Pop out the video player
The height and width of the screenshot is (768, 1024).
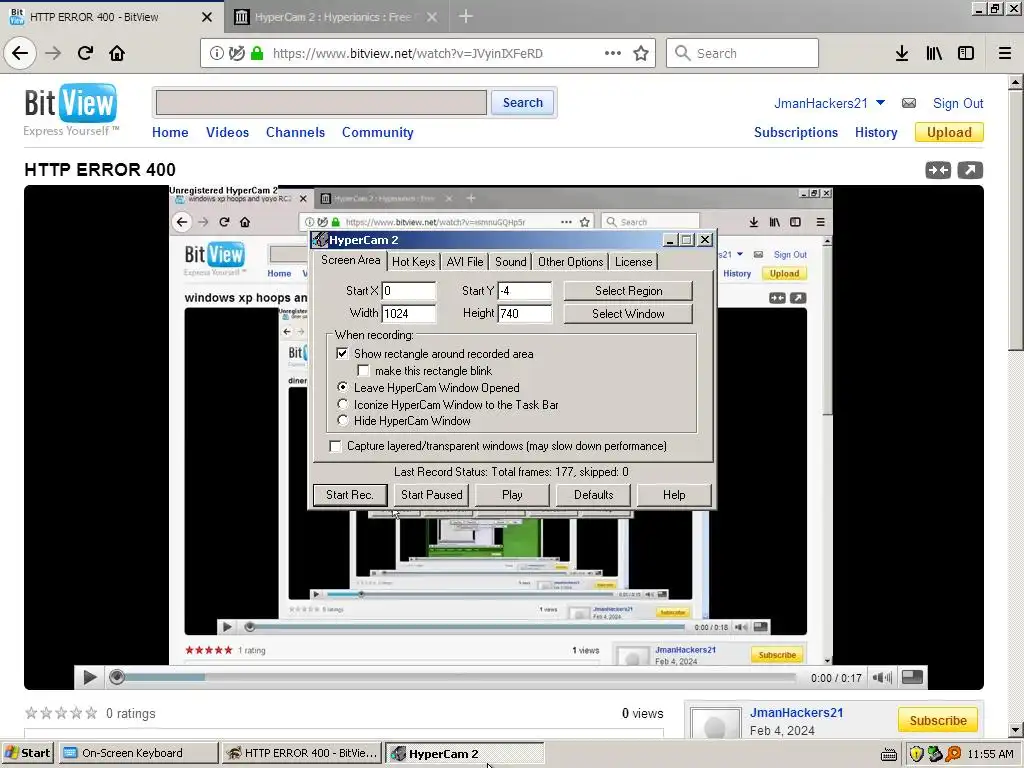click(970, 170)
